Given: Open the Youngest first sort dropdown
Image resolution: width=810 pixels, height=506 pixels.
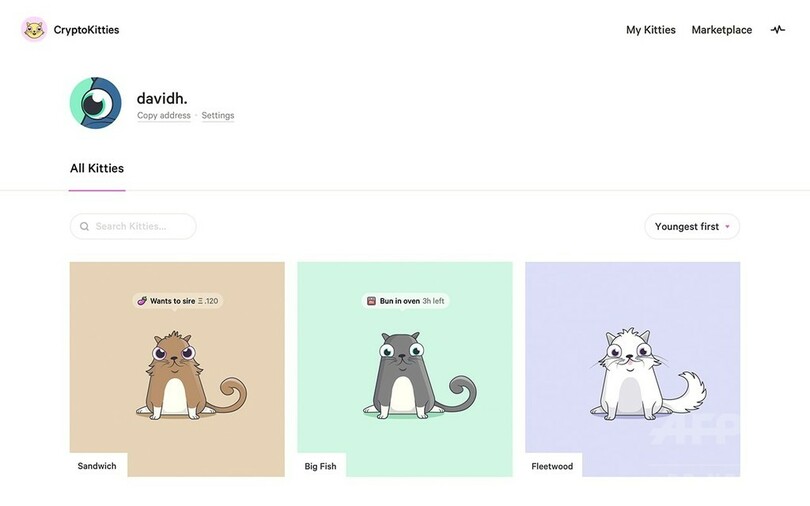Looking at the screenshot, I should (686, 227).
